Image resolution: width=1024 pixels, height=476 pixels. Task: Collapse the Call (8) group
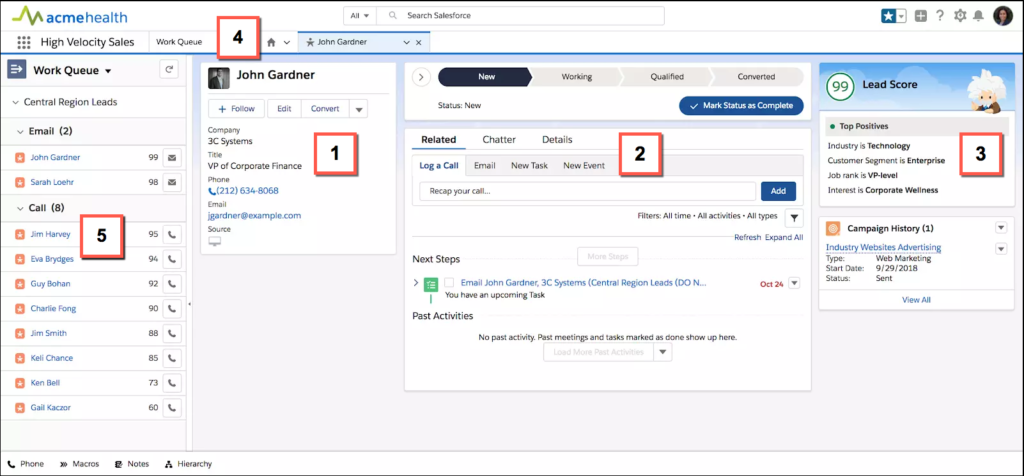click(20, 208)
